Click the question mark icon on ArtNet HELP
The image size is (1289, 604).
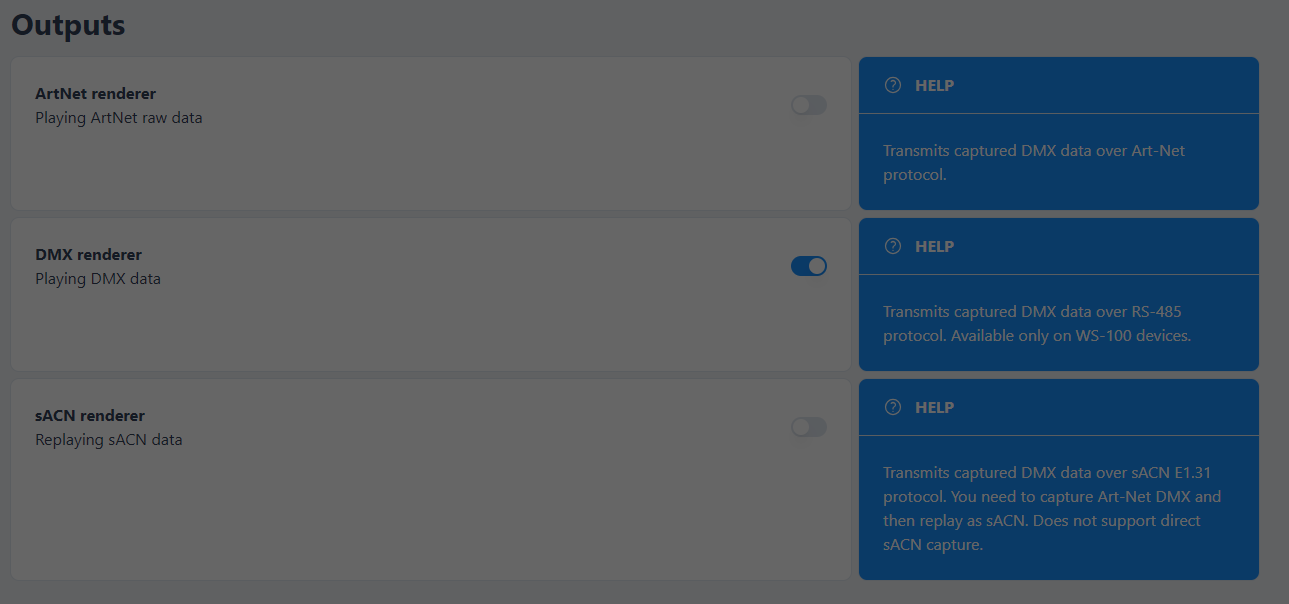[892, 85]
